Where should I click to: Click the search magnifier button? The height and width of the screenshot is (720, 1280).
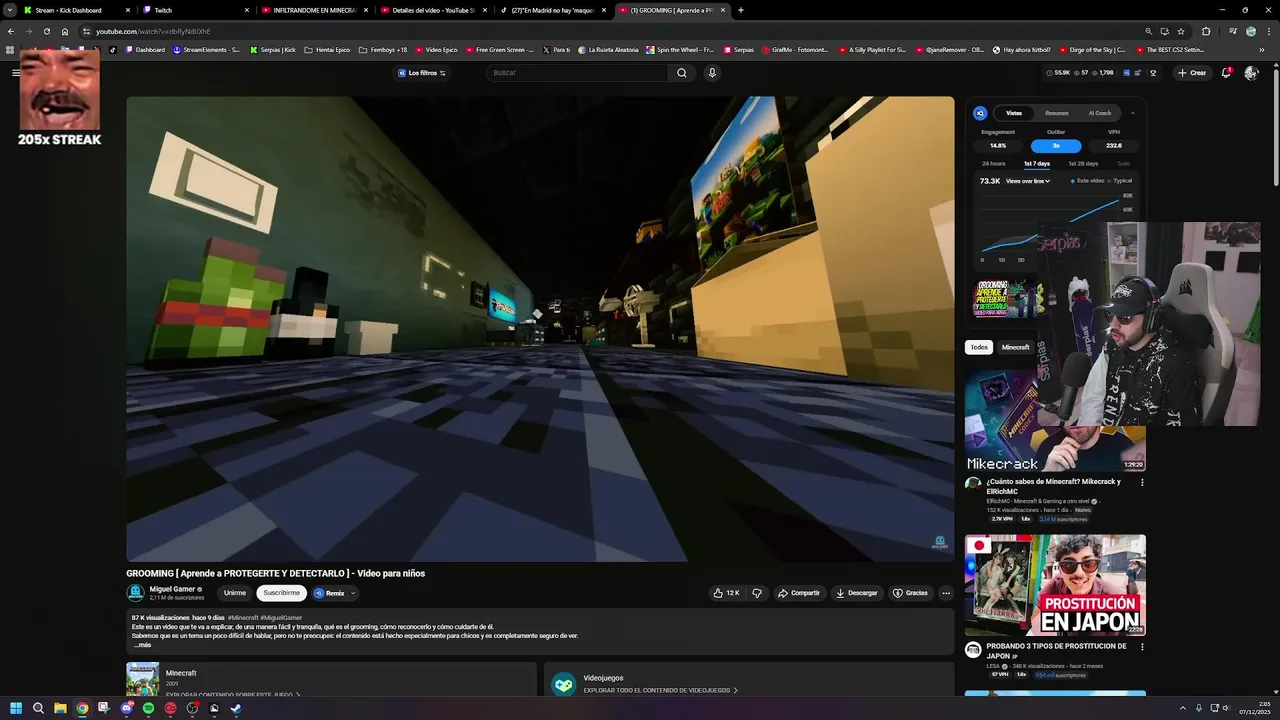[682, 73]
